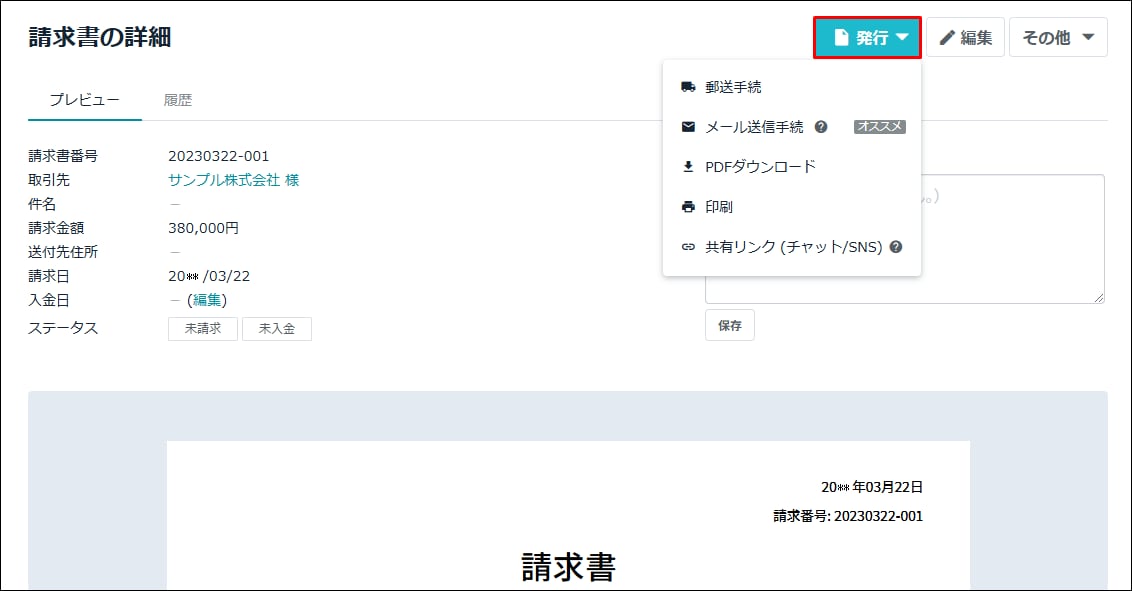1132x591 pixels.
Task: Toggle the 未請求 status button
Action: 203,329
